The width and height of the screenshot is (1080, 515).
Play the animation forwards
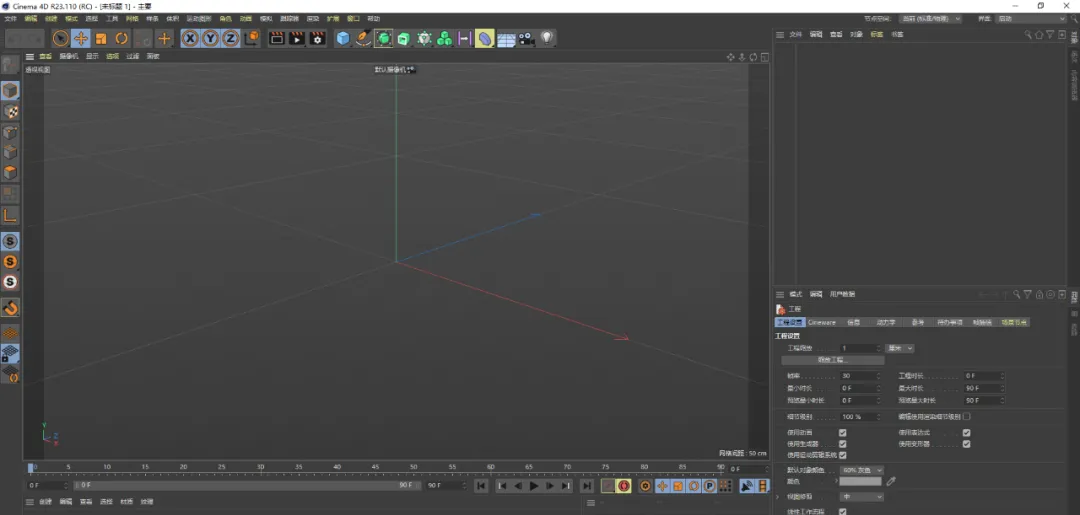534,486
